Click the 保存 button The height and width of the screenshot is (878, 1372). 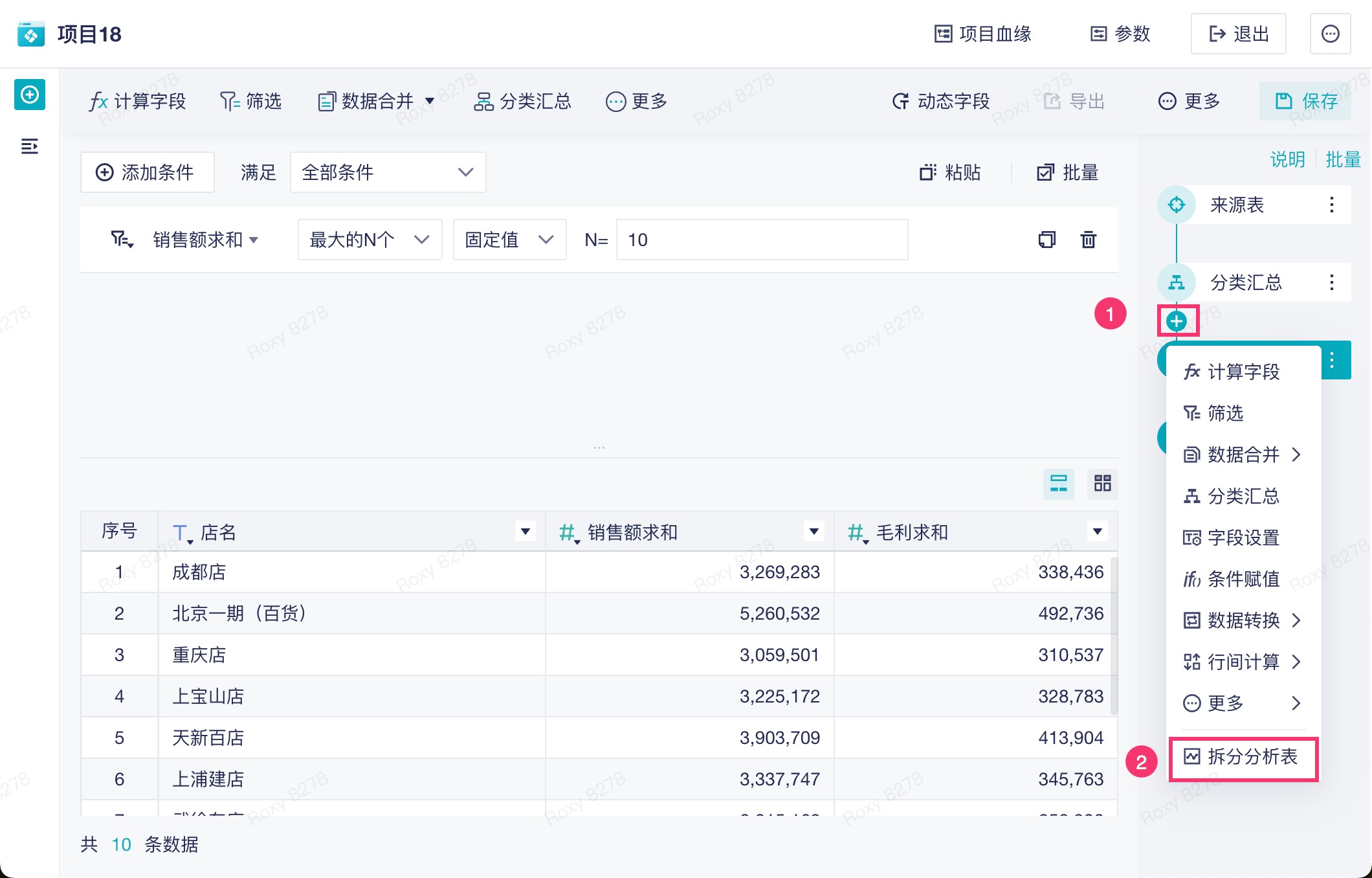point(1305,101)
